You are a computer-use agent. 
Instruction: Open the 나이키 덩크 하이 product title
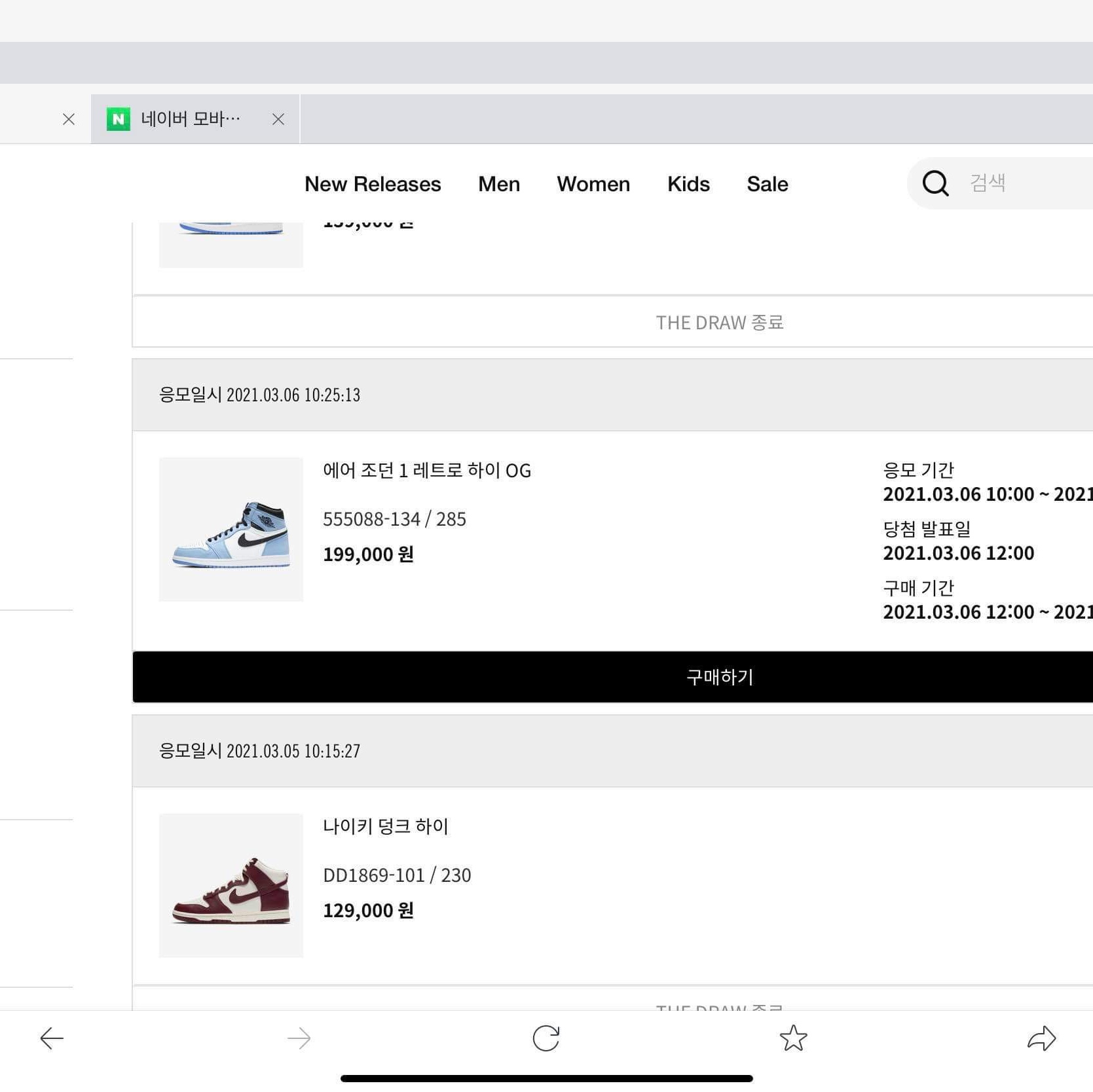pyautogui.click(x=386, y=827)
